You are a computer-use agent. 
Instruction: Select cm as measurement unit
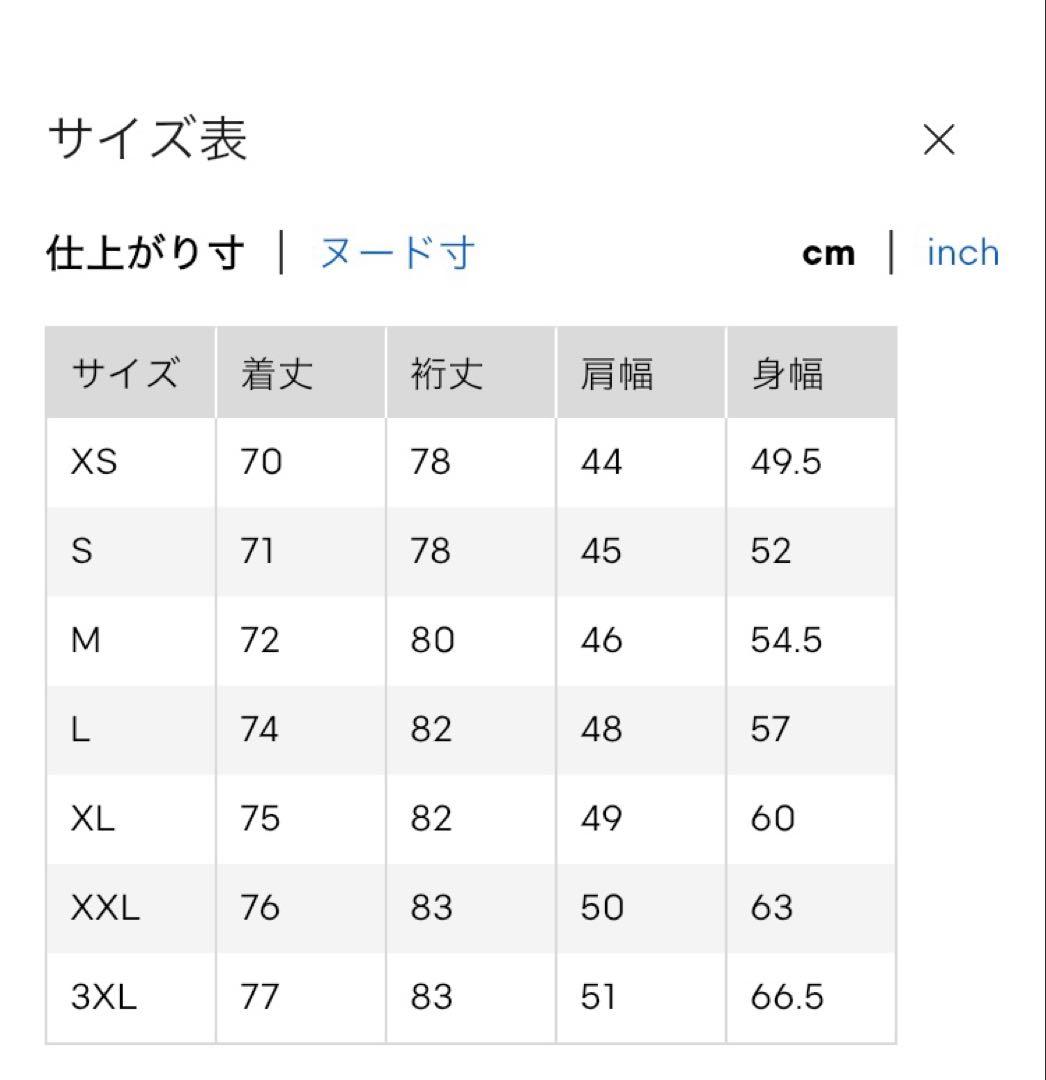pyautogui.click(x=828, y=253)
